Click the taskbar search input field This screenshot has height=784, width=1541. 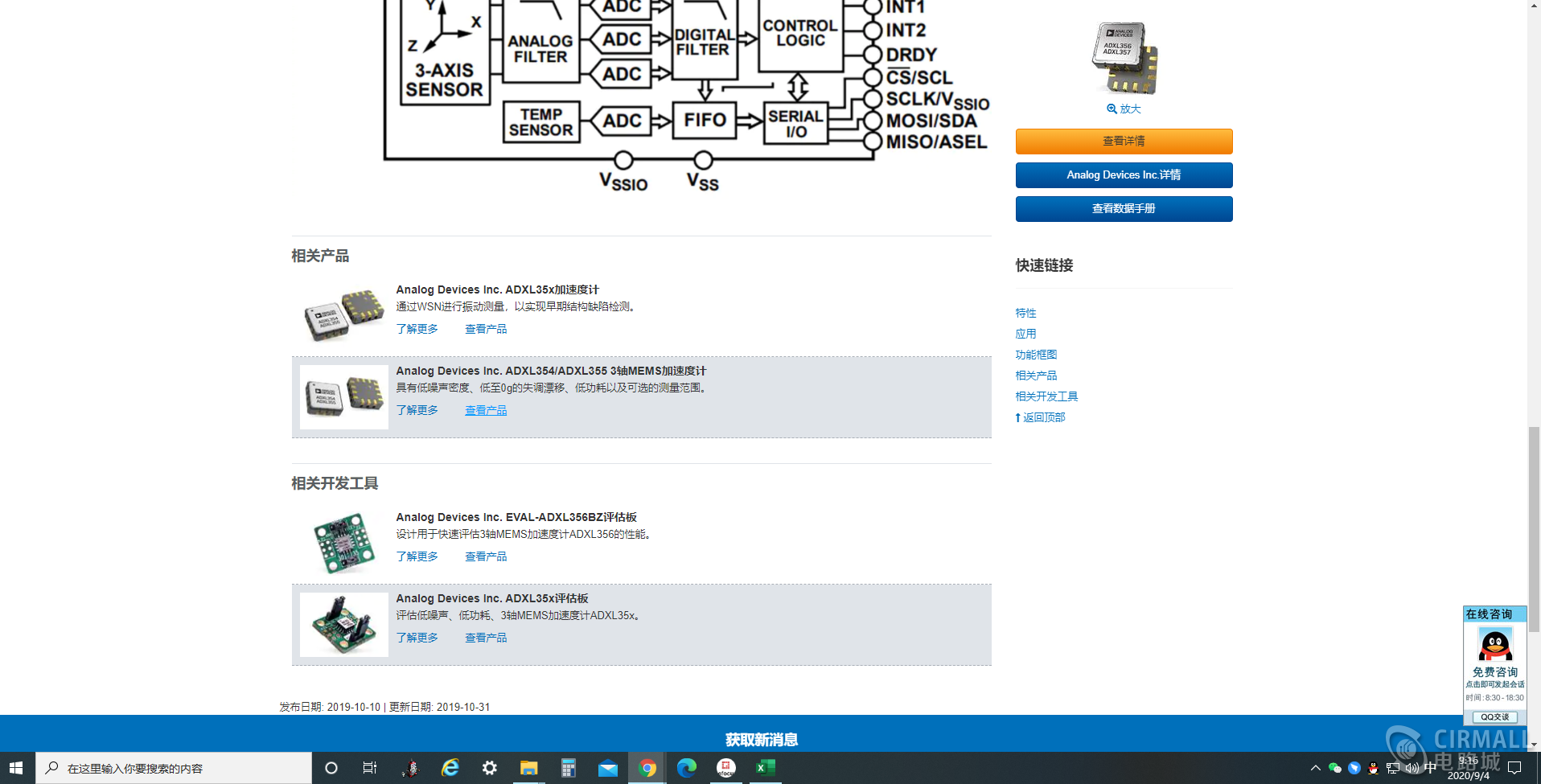(174, 768)
